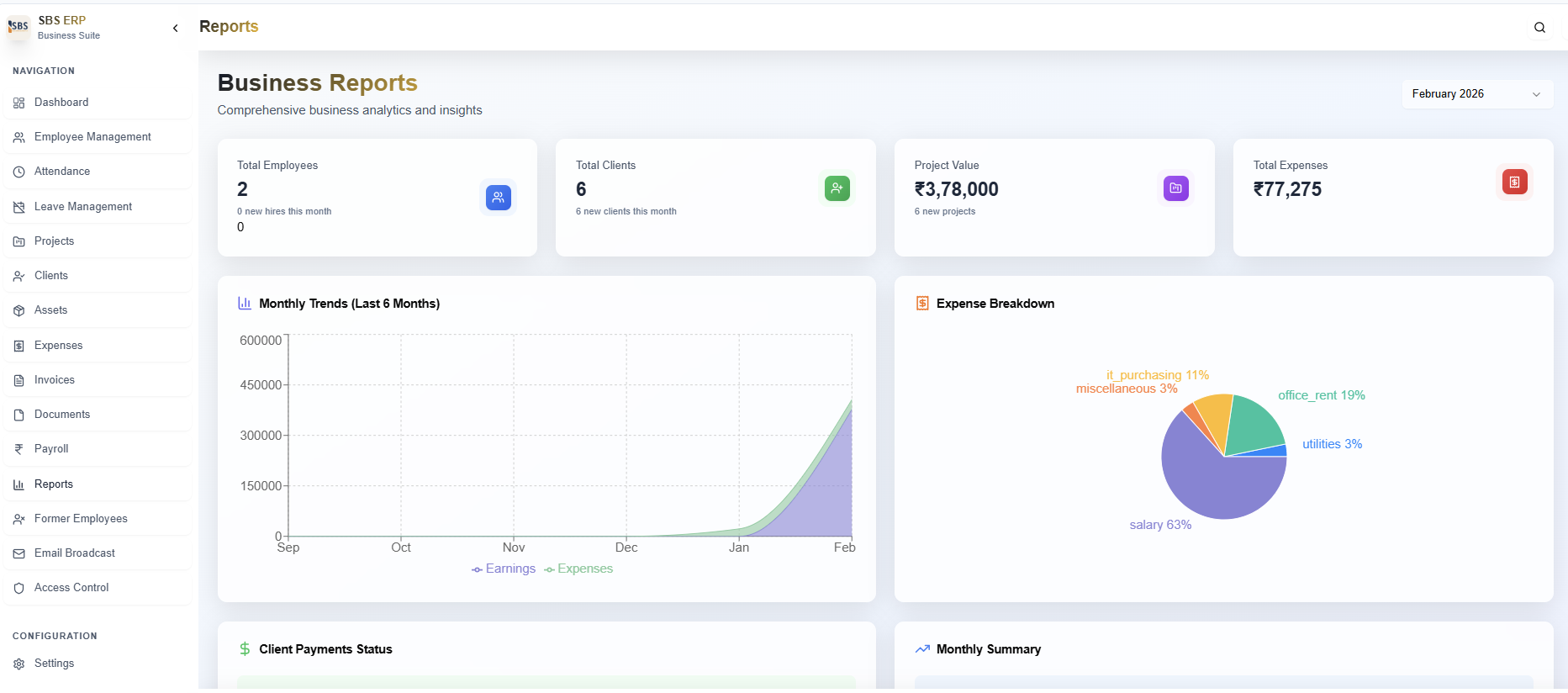Open the Clients page
The height and width of the screenshot is (693, 1568).
tap(98, 276)
